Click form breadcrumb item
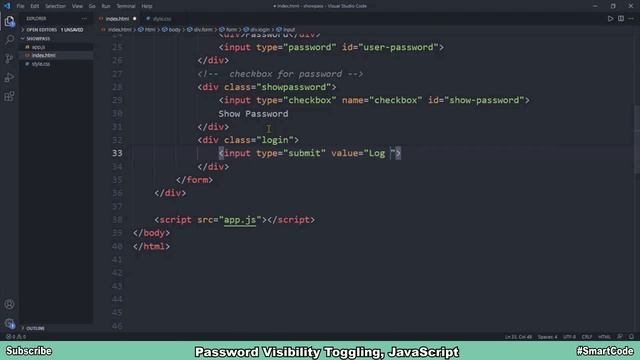 point(228,29)
